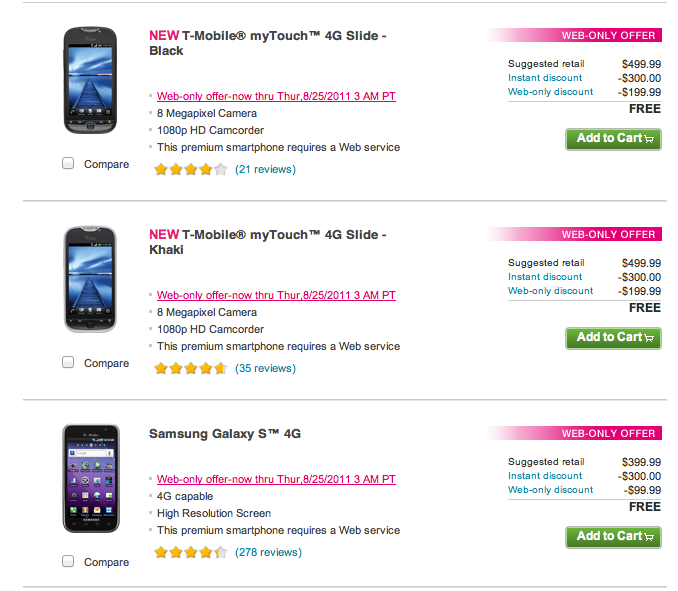Tick Compare checkbox for myTouch 4G Slide Khaki
This screenshot has width=678, height=591.
69,362
